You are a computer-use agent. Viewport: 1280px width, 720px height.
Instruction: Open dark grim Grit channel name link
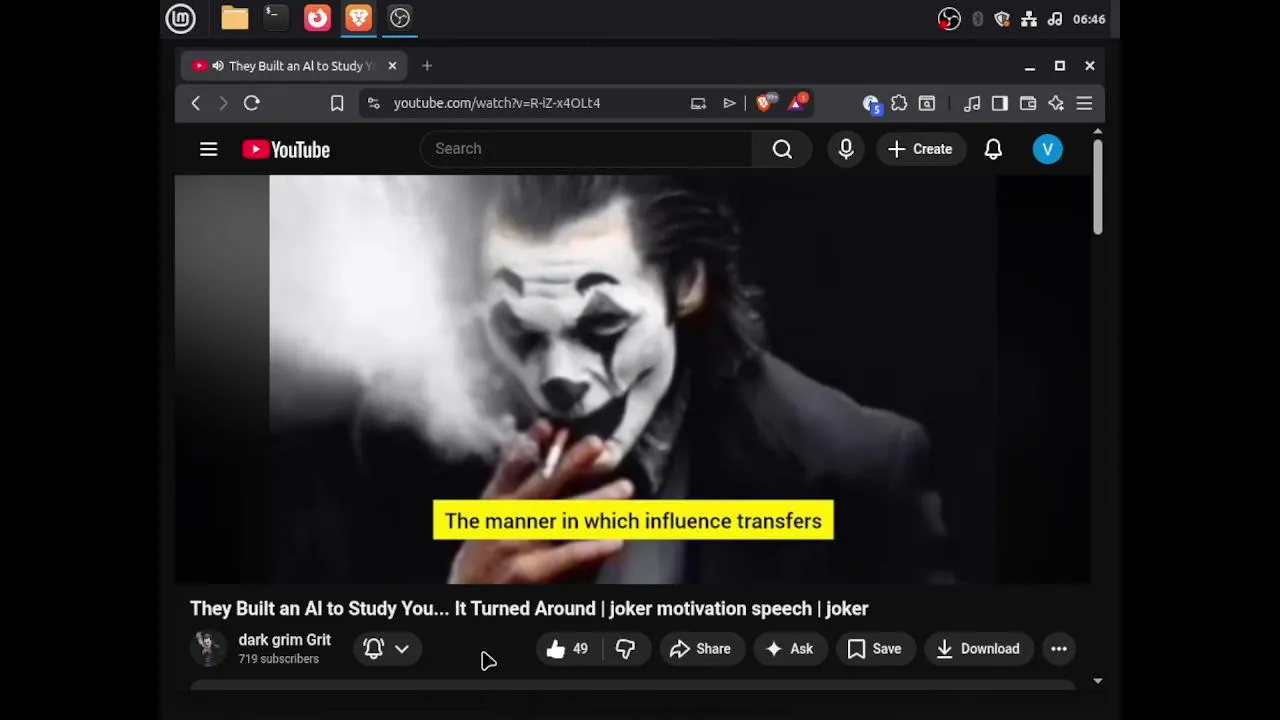click(x=284, y=640)
